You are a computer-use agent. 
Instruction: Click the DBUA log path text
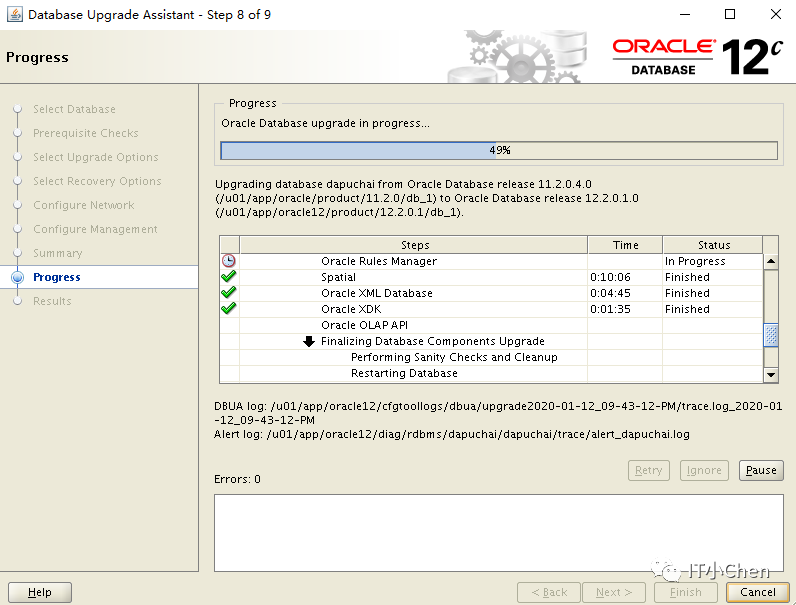click(x=498, y=413)
